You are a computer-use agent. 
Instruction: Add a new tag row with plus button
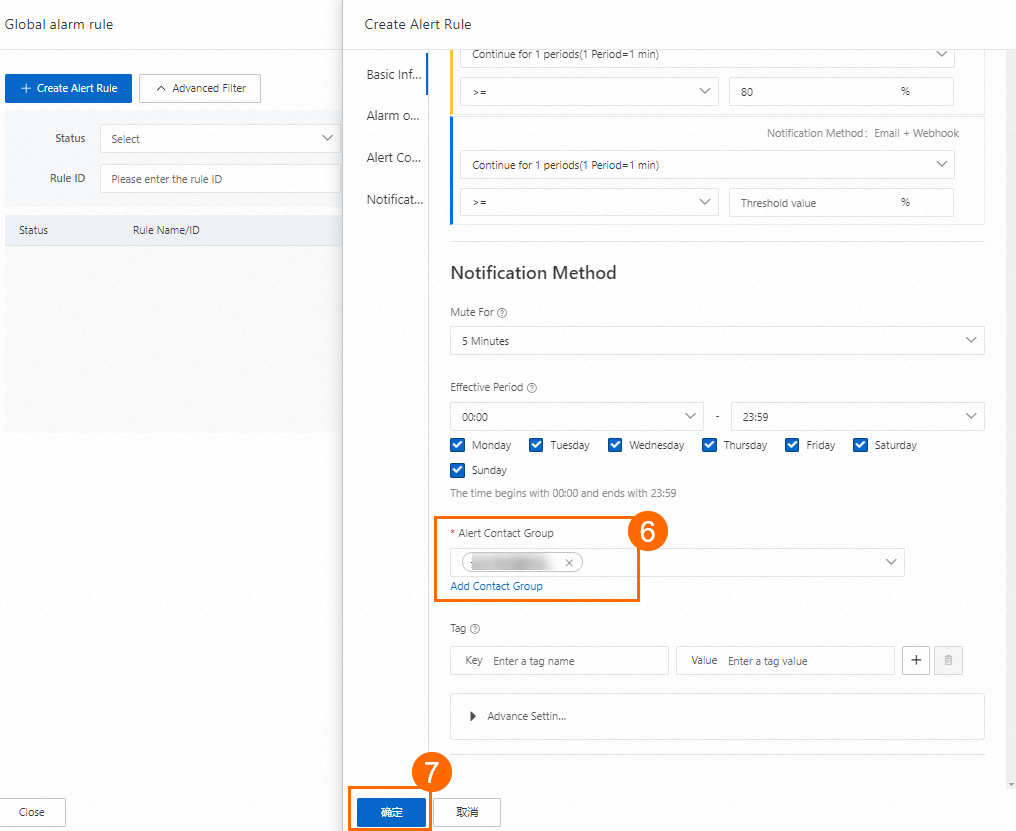pos(916,661)
